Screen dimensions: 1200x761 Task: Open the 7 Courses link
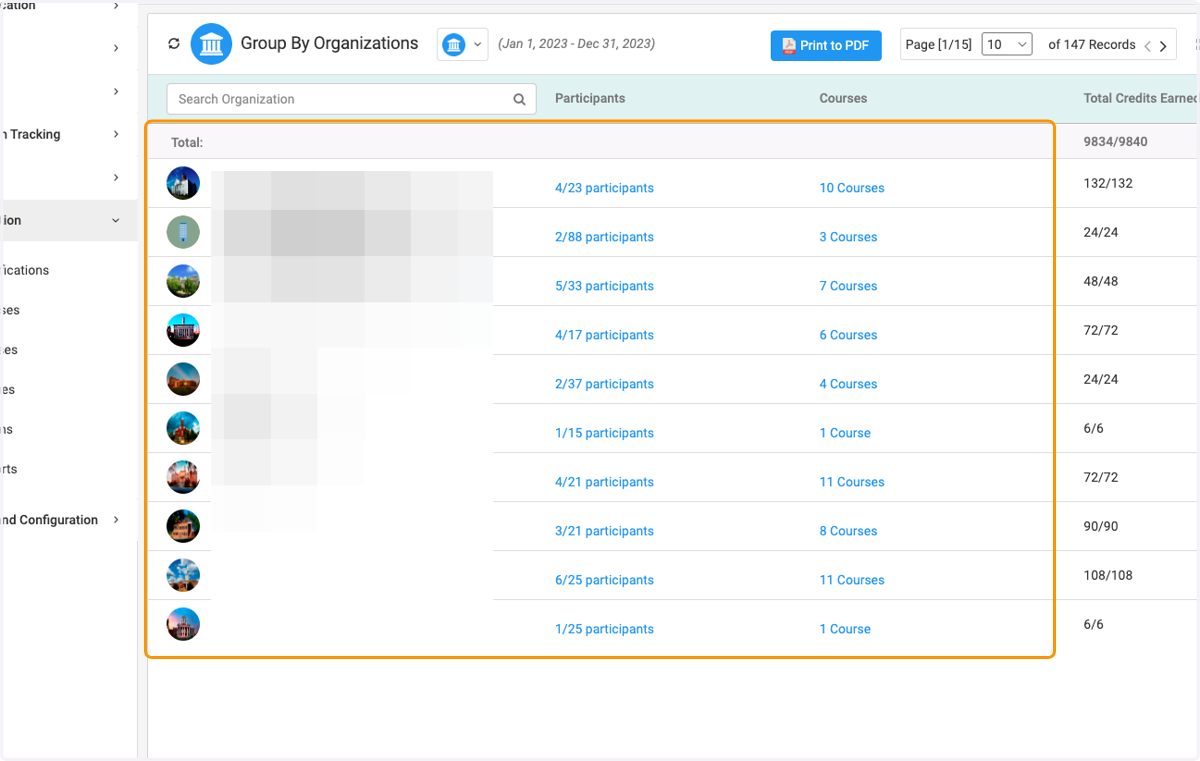click(x=848, y=286)
